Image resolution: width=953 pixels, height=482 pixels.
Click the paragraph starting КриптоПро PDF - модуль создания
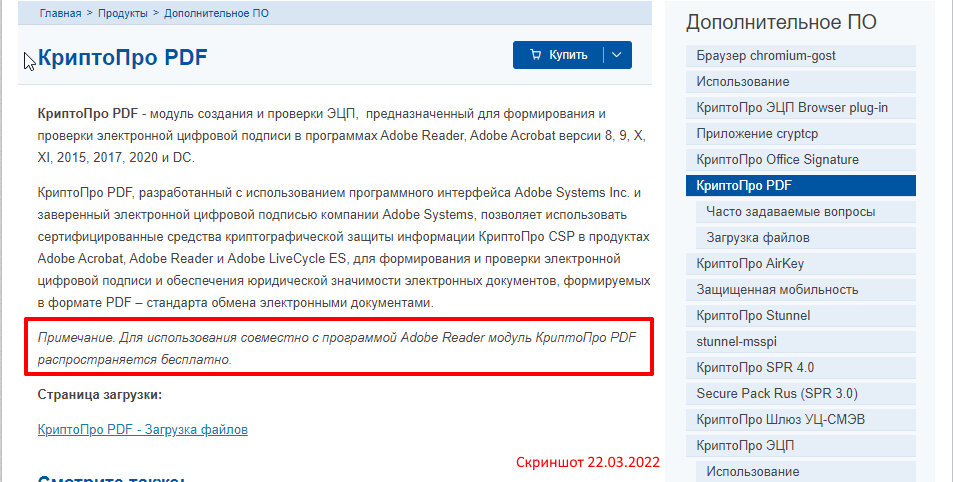coord(342,136)
